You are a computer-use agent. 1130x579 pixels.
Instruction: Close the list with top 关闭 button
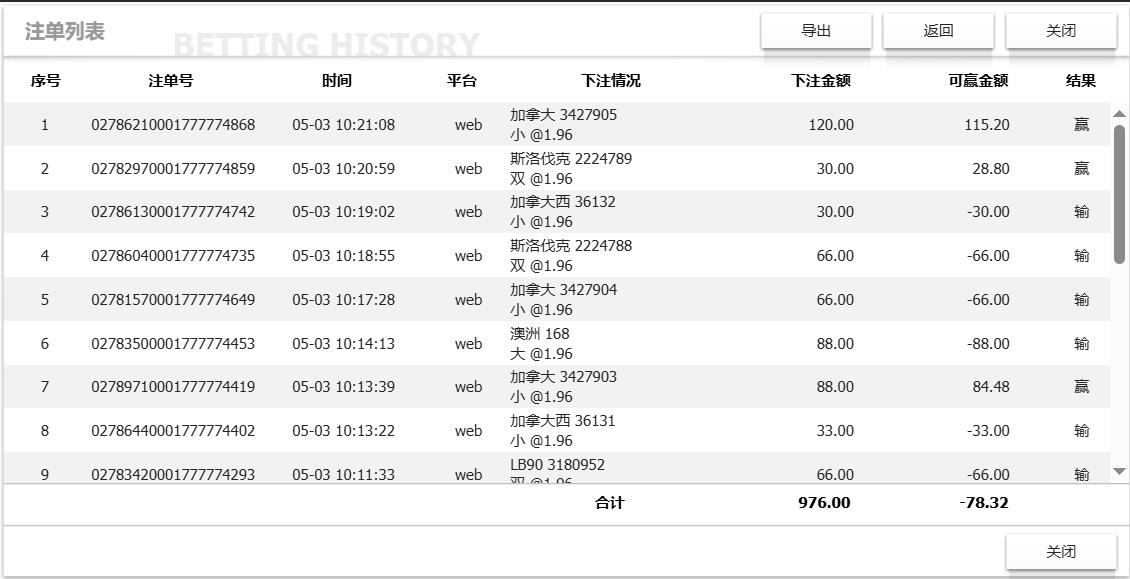click(1061, 30)
